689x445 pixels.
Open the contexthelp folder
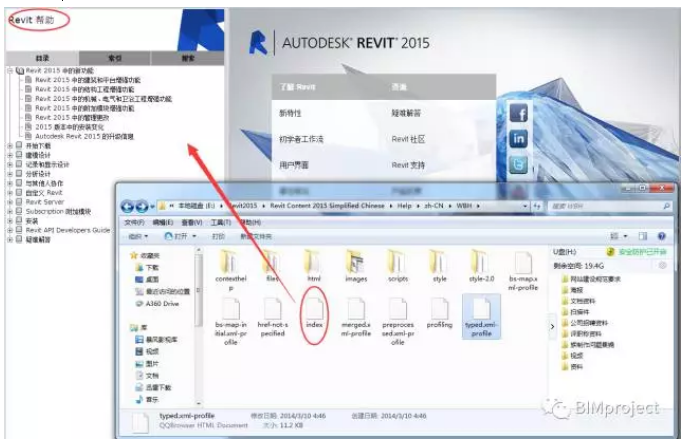coord(231,270)
